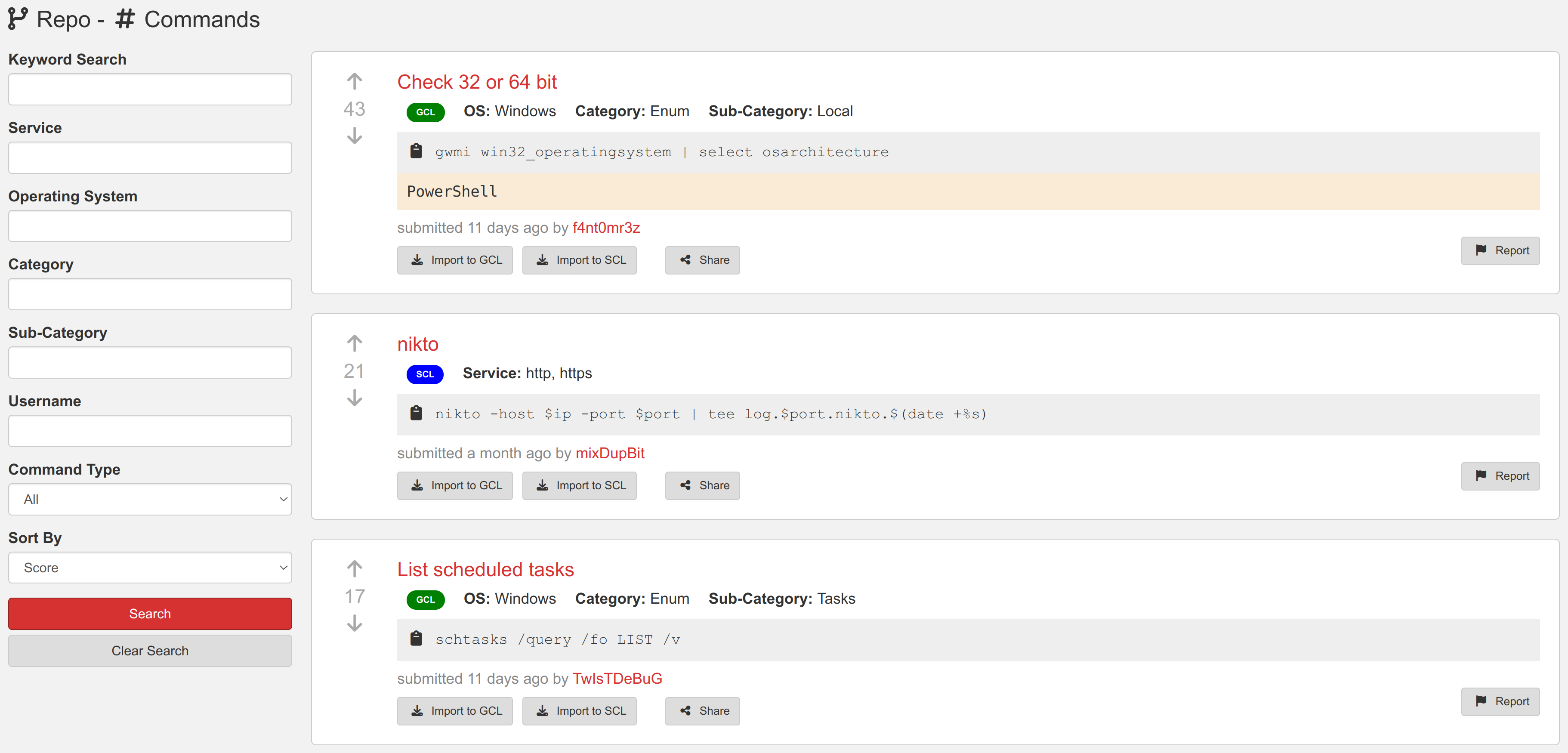
Task: Downvote the nikto command
Action: coord(354,398)
